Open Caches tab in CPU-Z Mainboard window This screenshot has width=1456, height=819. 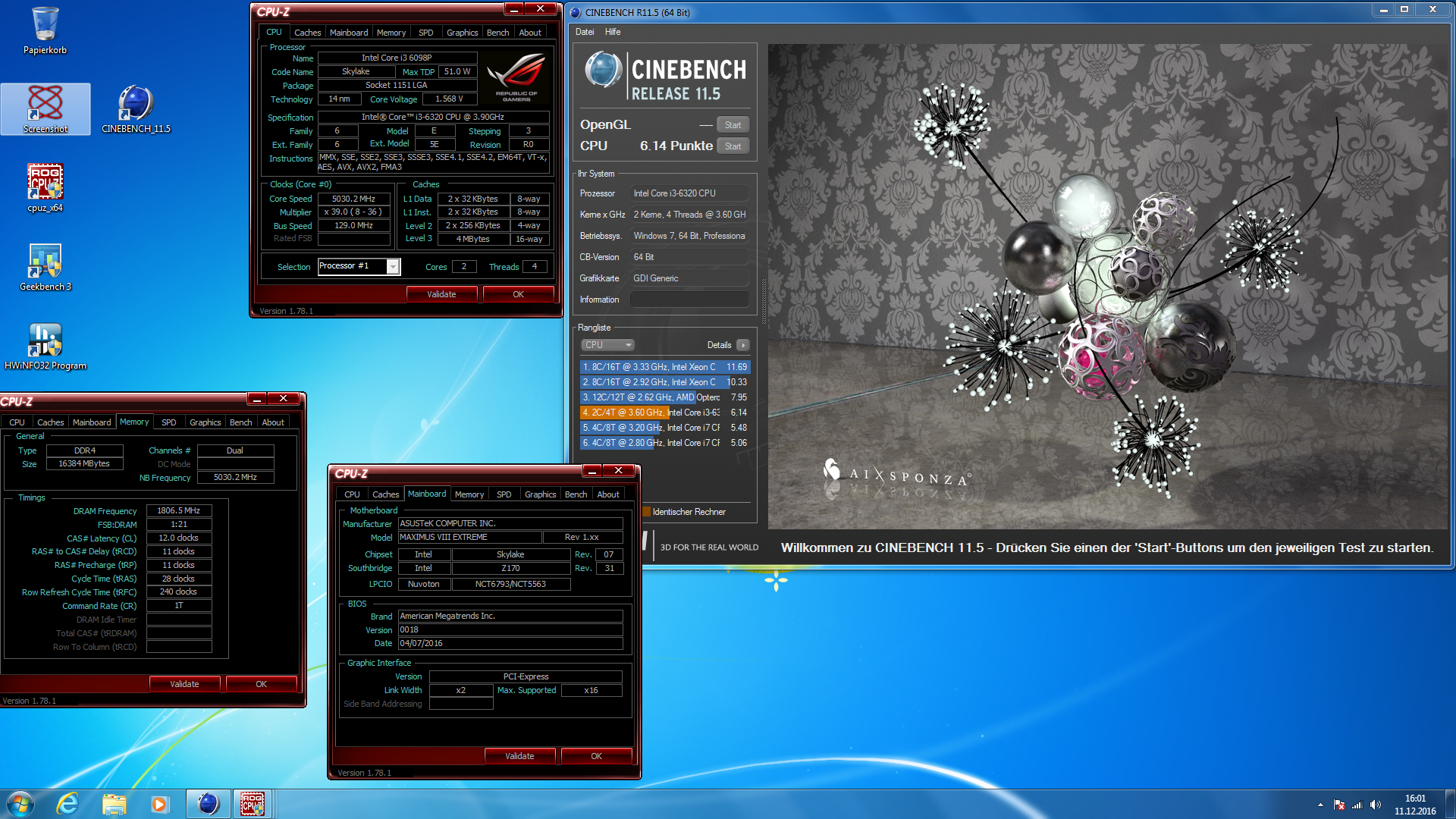385,494
